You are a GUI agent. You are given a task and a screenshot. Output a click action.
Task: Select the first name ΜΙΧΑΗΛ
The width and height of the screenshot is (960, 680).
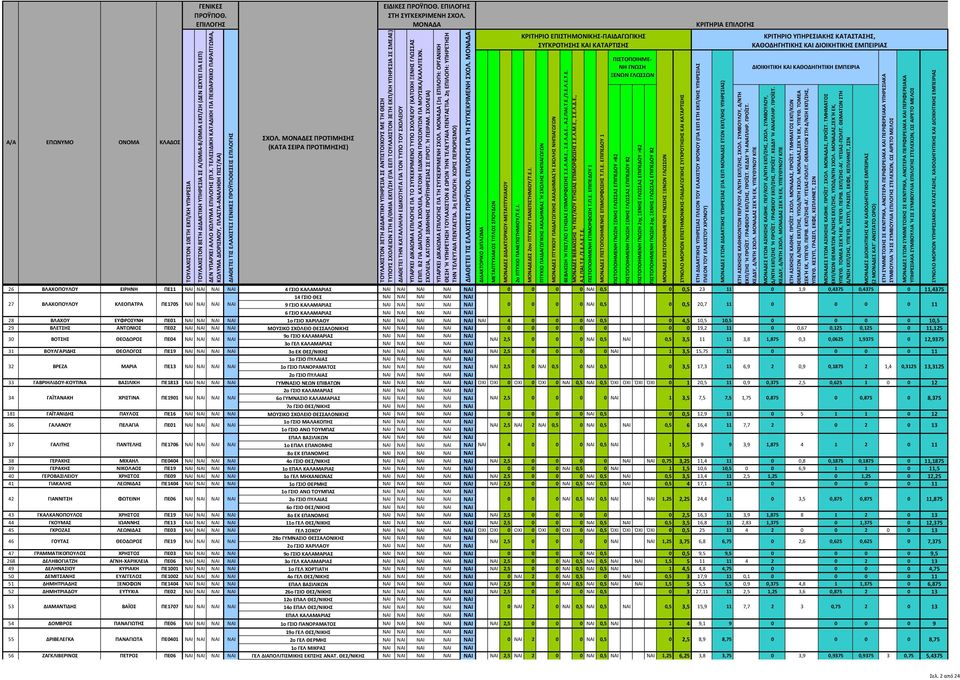point(129,460)
